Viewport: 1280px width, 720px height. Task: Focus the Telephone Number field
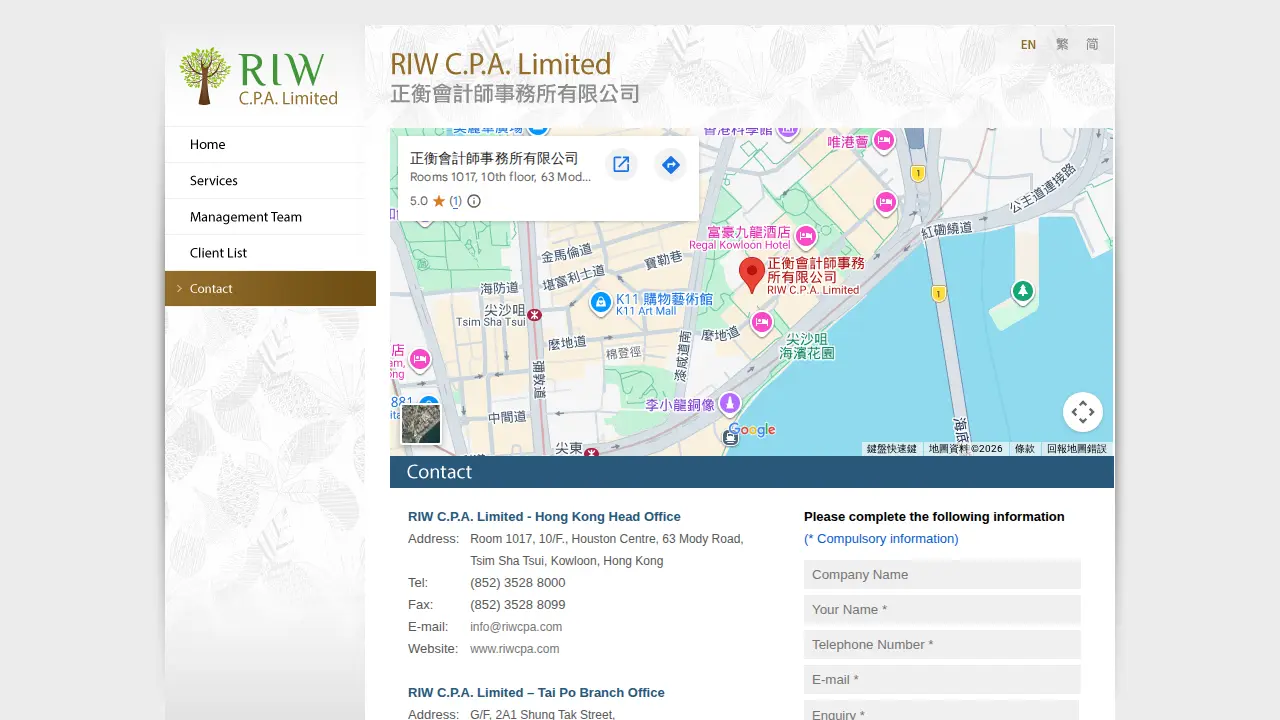942,645
